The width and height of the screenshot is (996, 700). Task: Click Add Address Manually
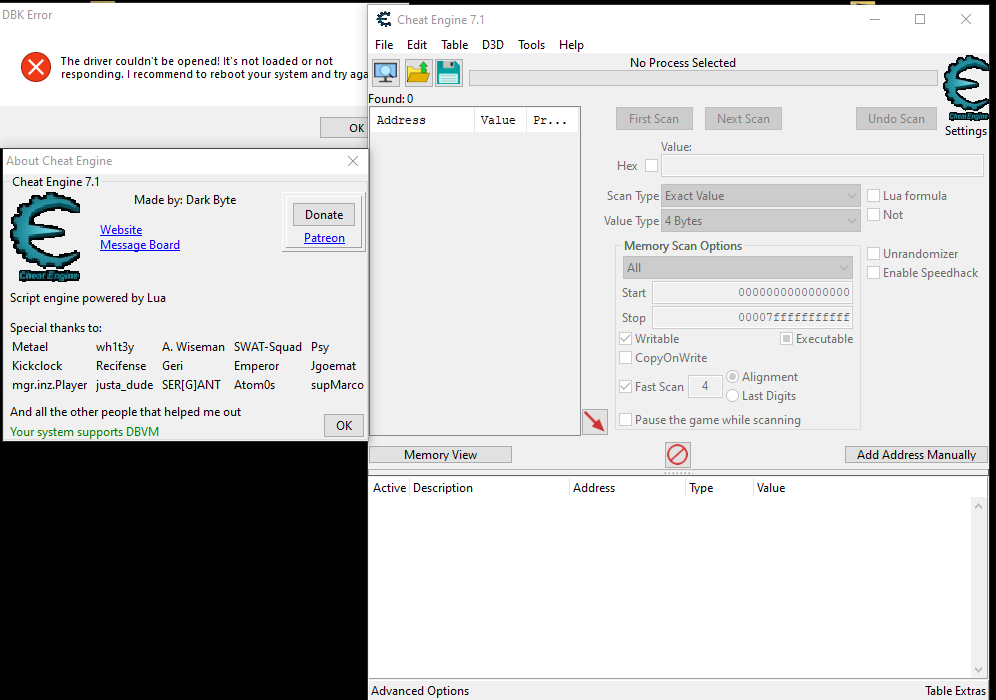tap(916, 455)
